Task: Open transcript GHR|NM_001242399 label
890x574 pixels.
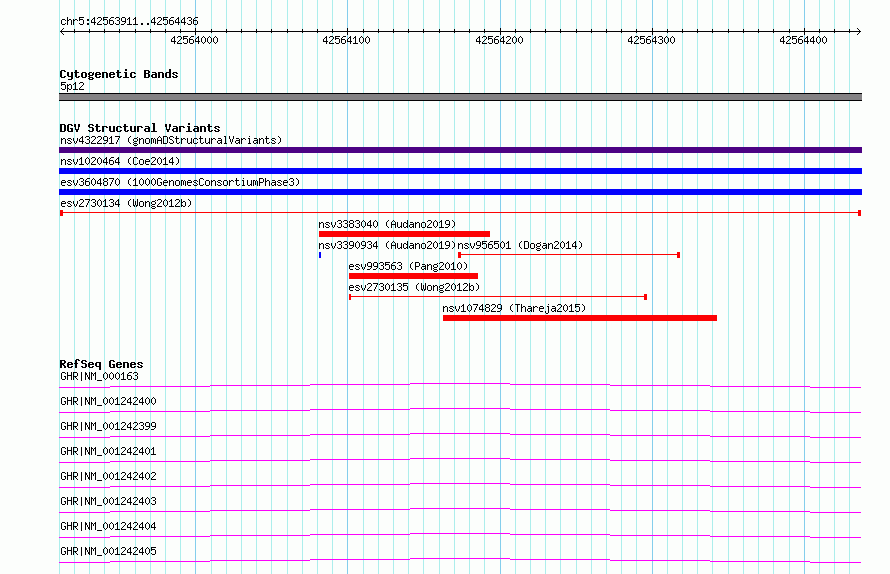Action: point(108,426)
